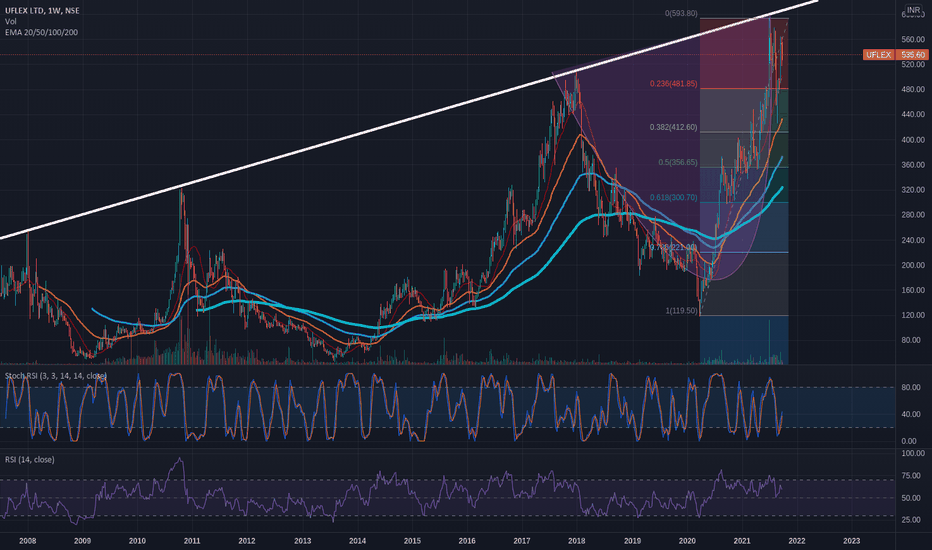Click the 2023 year label on time axis
The height and width of the screenshot is (550, 932).
tap(851, 541)
